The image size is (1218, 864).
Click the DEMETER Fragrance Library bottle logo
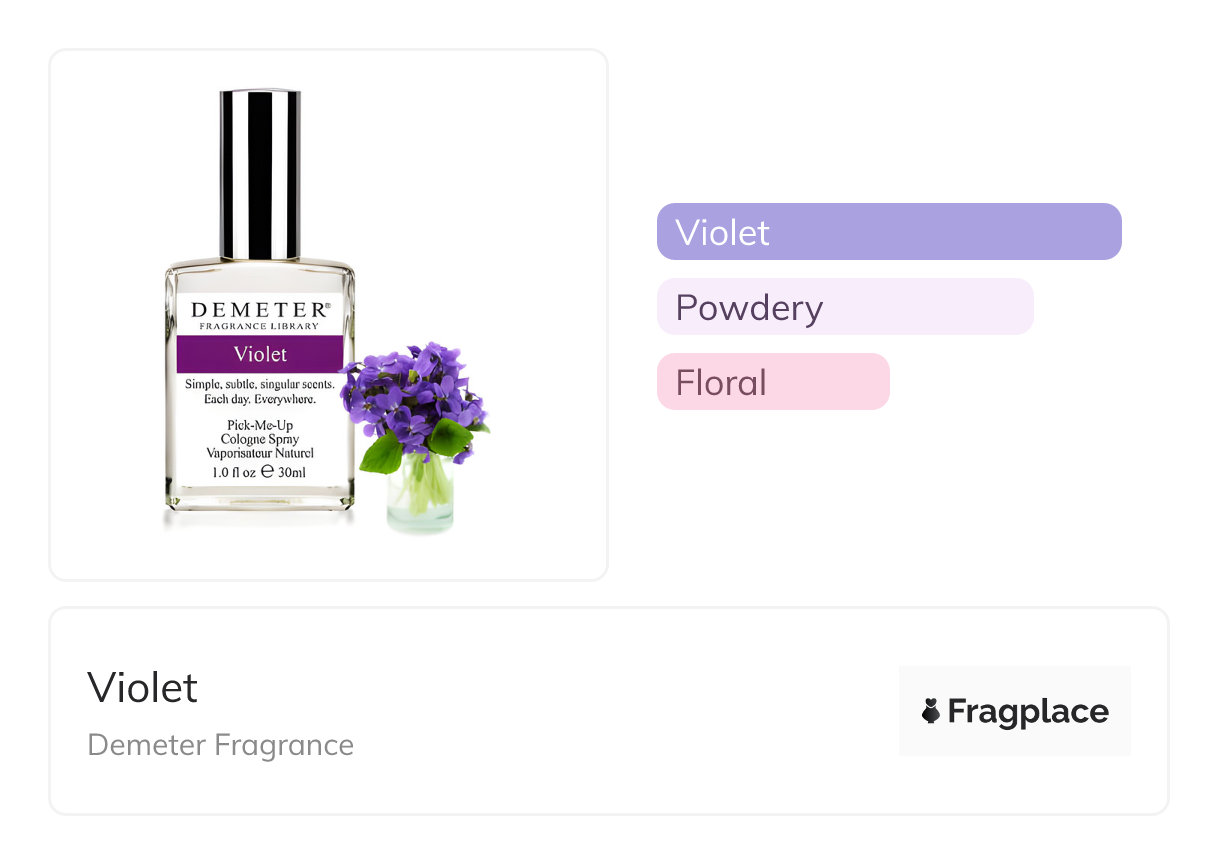point(260,314)
